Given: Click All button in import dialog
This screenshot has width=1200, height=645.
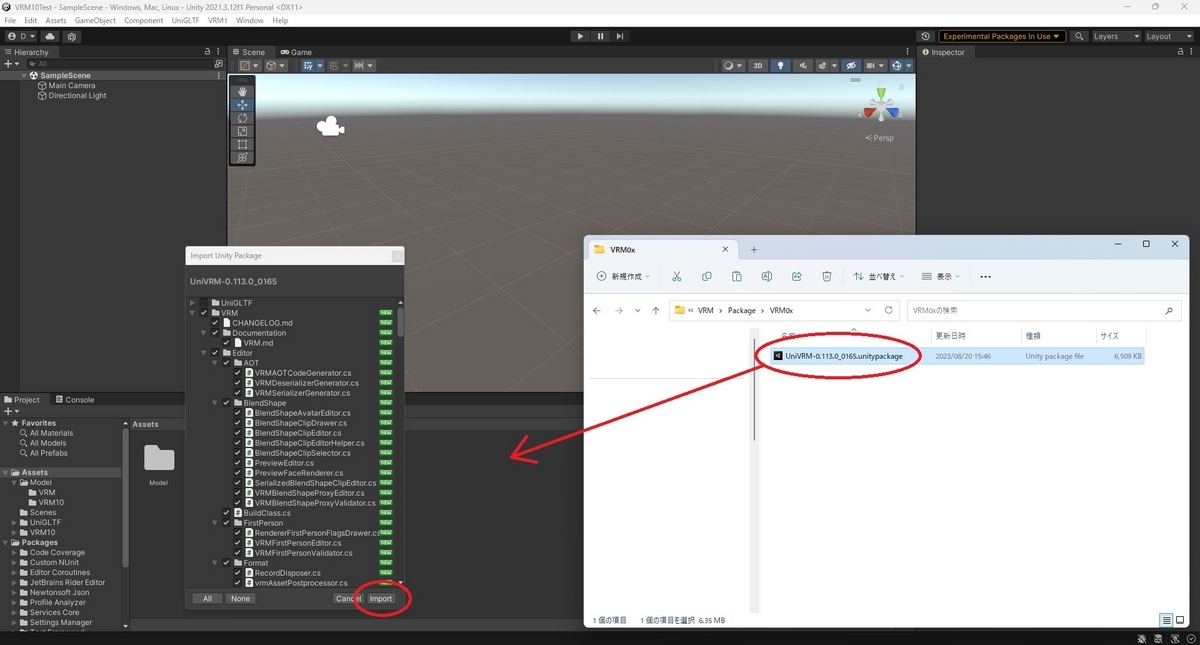Looking at the screenshot, I should point(207,598).
